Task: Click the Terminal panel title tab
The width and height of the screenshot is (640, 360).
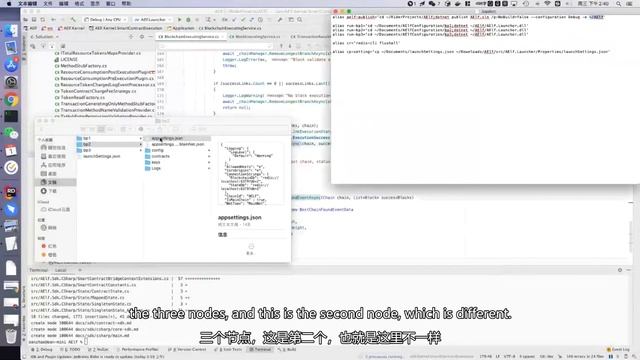Action: [x=38, y=270]
